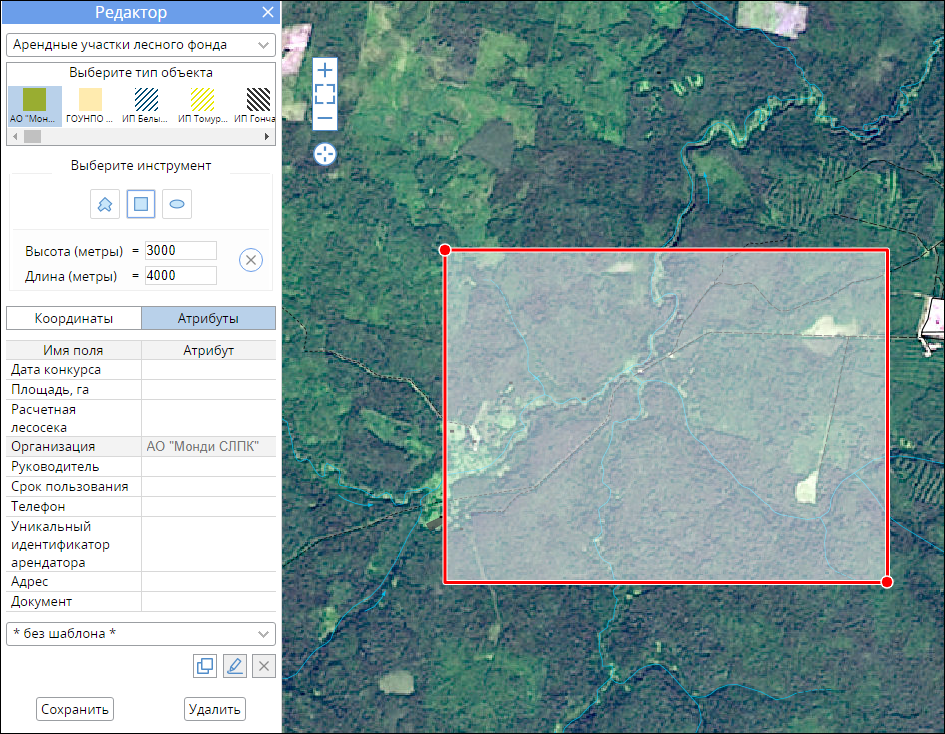This screenshot has width=945, height=734.
Task: Select the ellipse drawing tool
Action: [177, 204]
